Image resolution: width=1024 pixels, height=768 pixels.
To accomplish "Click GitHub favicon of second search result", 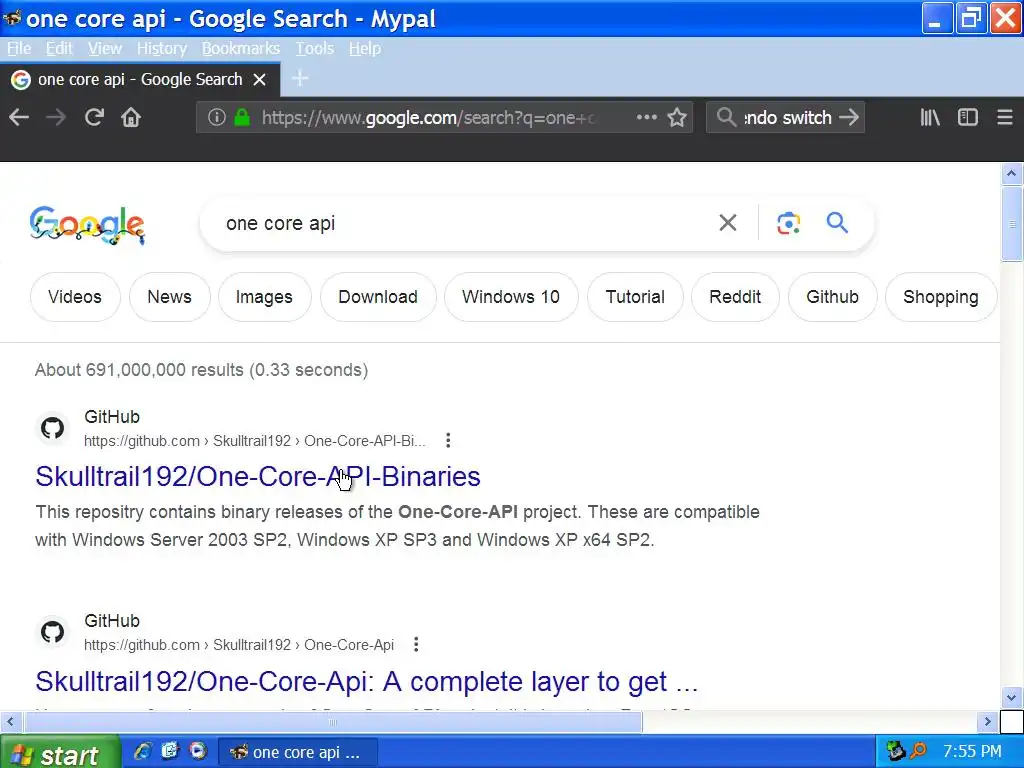I will [52, 632].
